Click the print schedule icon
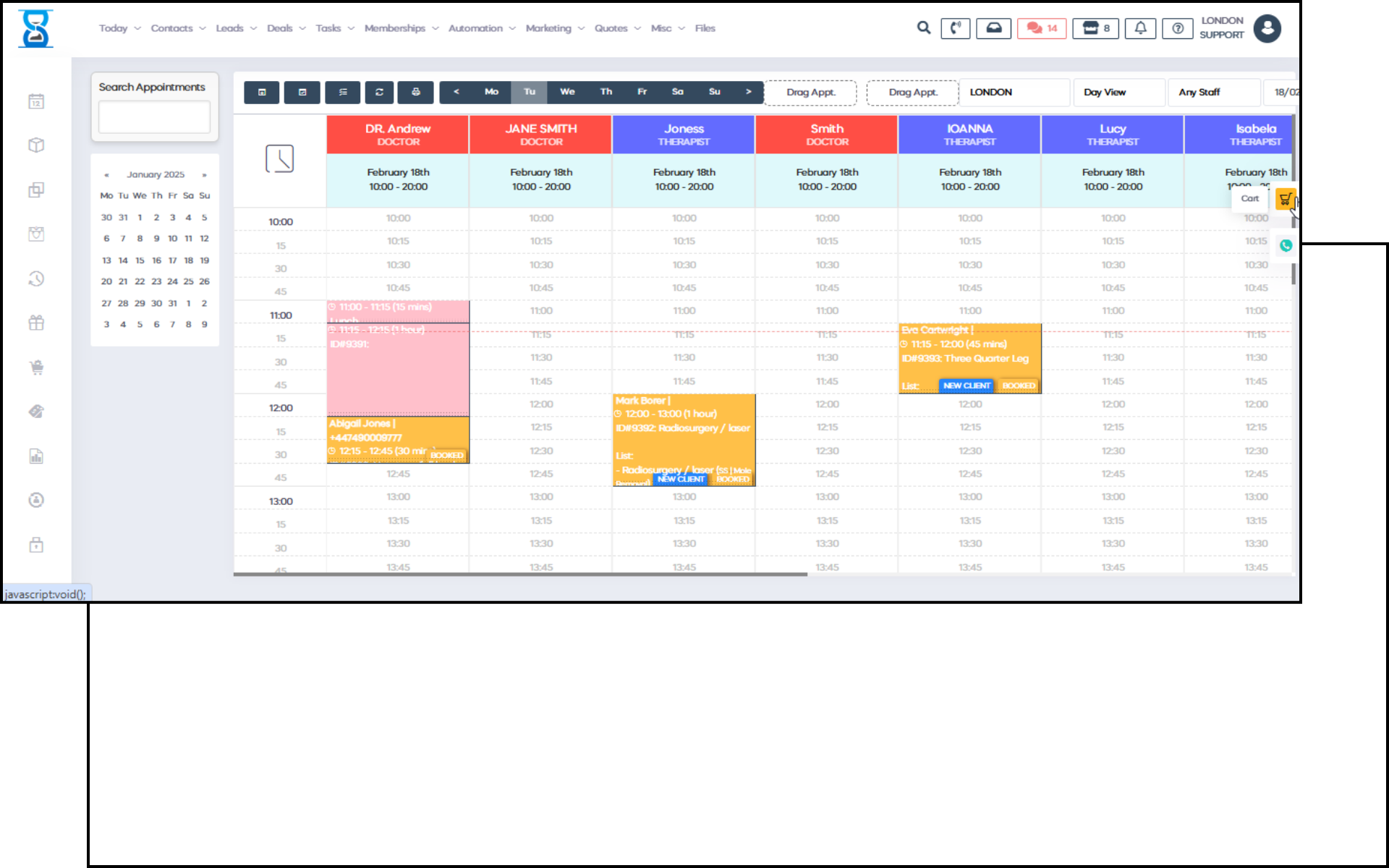 pos(415,92)
